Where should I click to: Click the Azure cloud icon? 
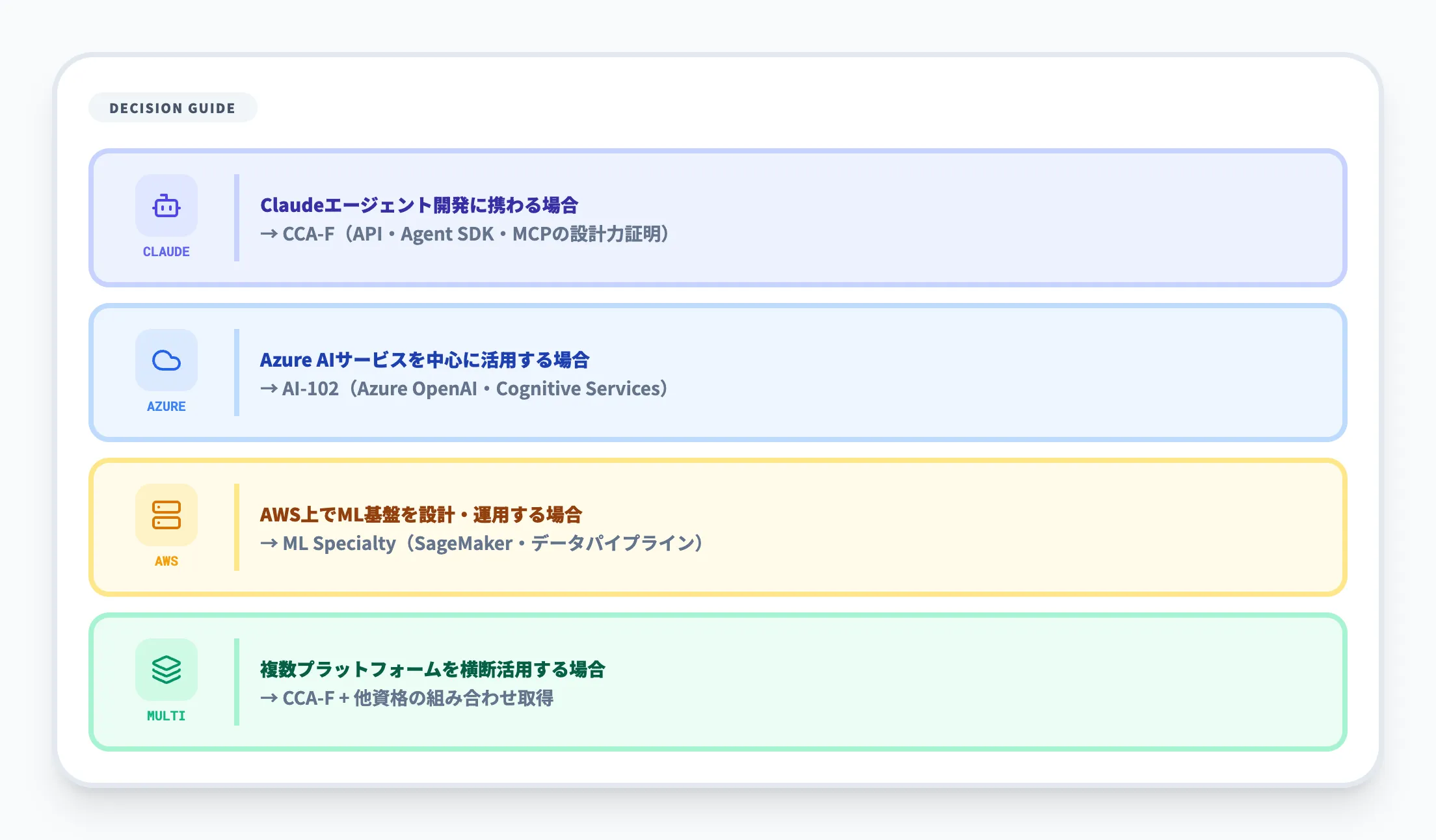[166, 360]
